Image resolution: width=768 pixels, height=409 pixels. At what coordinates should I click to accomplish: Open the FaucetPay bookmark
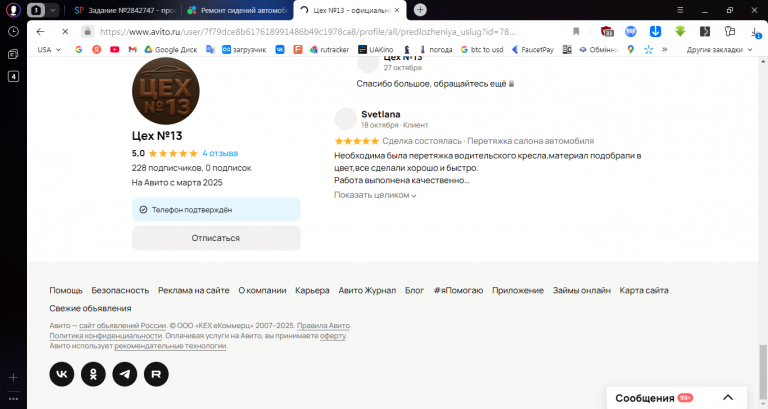pos(533,49)
